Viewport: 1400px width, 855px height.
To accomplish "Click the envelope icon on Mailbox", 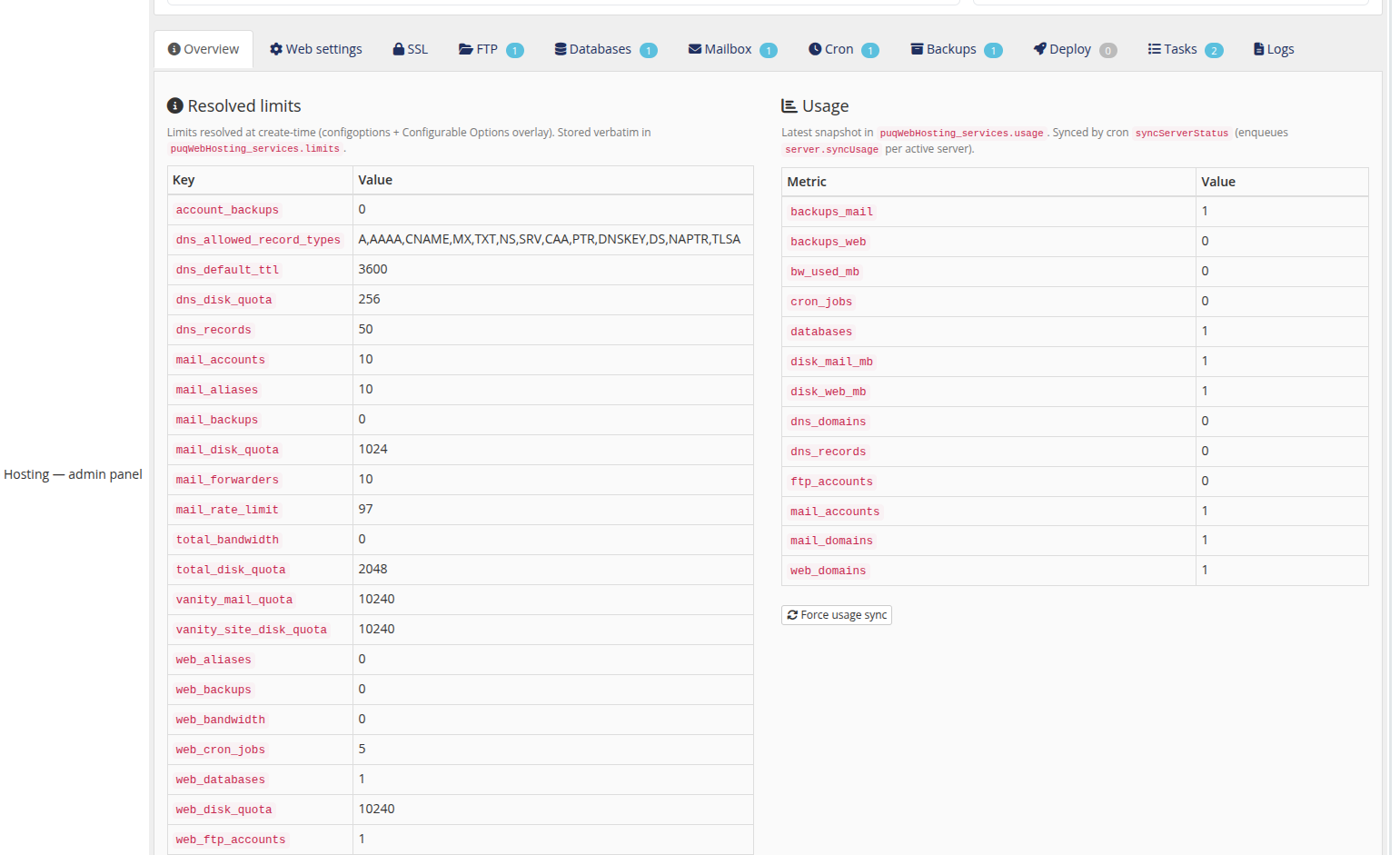I will [695, 49].
